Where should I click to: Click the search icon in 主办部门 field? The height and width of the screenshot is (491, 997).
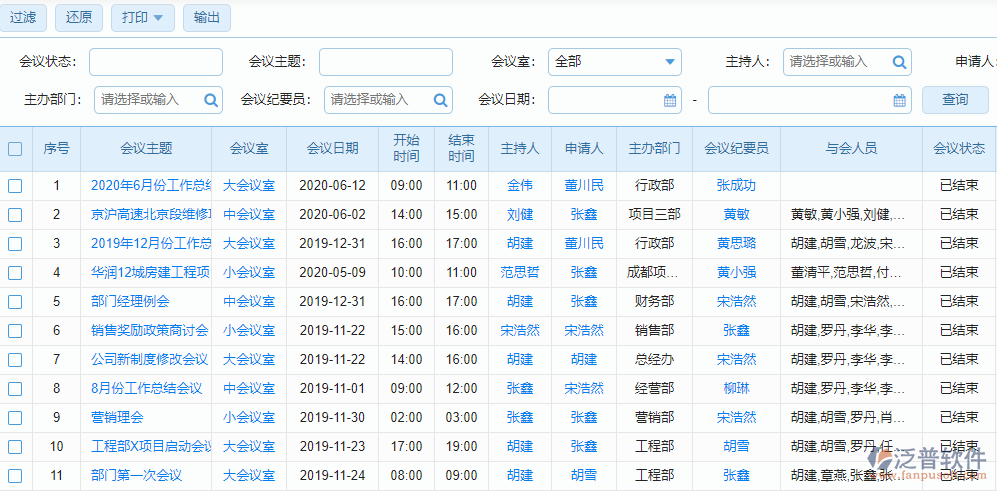click(211, 100)
